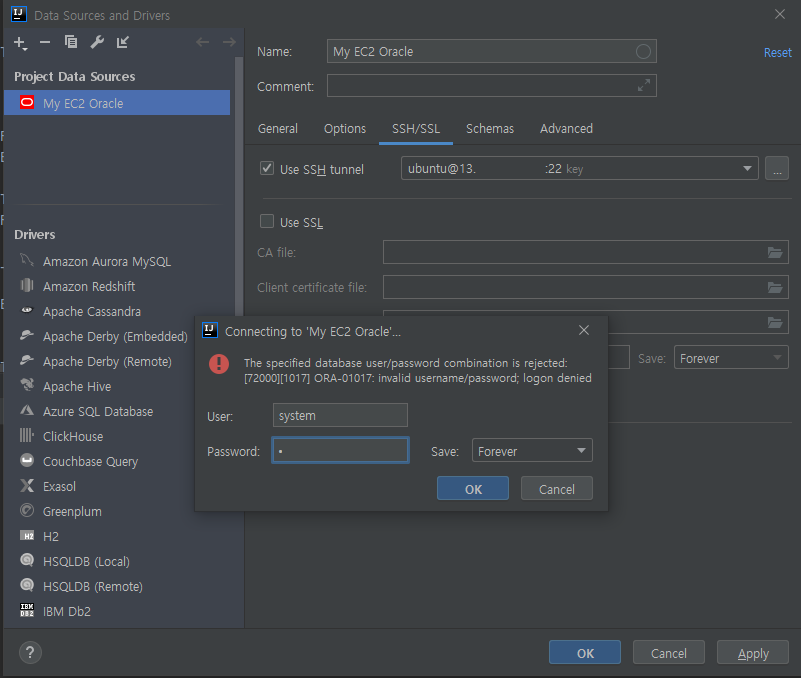Image resolution: width=801 pixels, height=678 pixels.
Task: Cancel the connecting dialog
Action: pyautogui.click(x=556, y=488)
